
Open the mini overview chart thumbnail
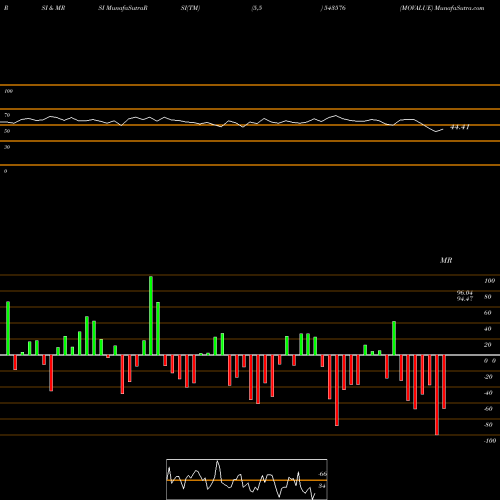click(x=247, y=479)
